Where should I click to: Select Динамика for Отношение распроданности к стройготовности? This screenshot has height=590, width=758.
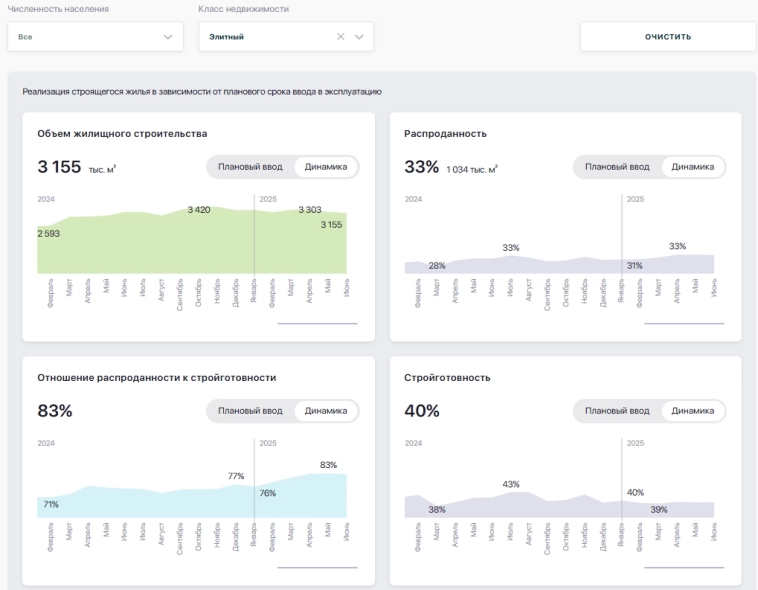(x=326, y=411)
